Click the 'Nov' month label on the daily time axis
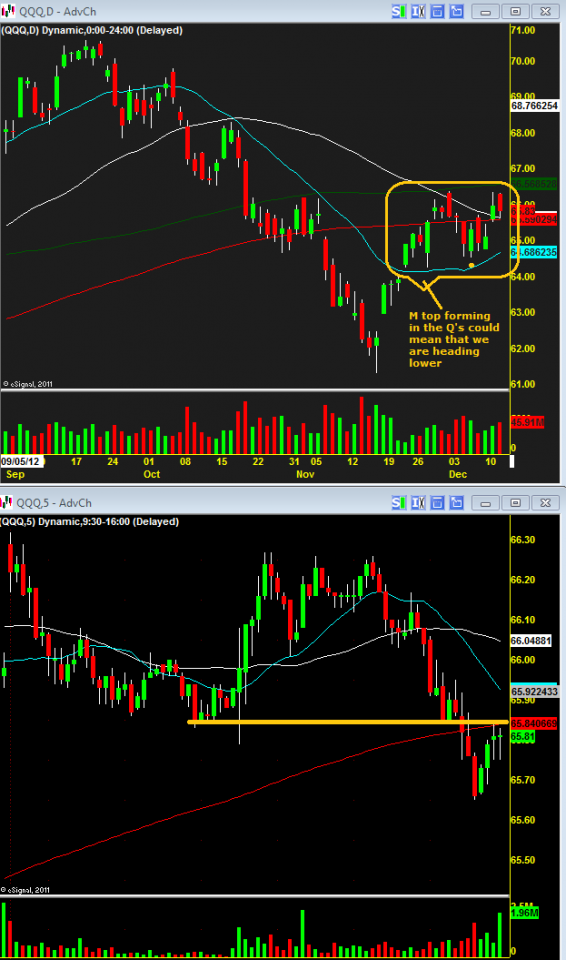The width and height of the screenshot is (566, 960). click(x=305, y=474)
